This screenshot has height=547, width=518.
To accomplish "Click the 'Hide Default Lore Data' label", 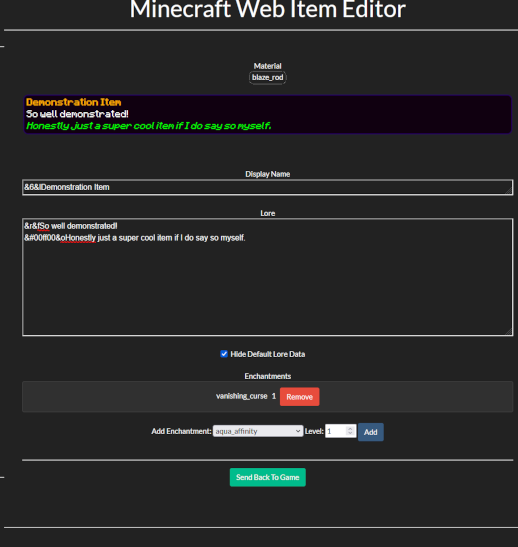I will tap(268, 354).
